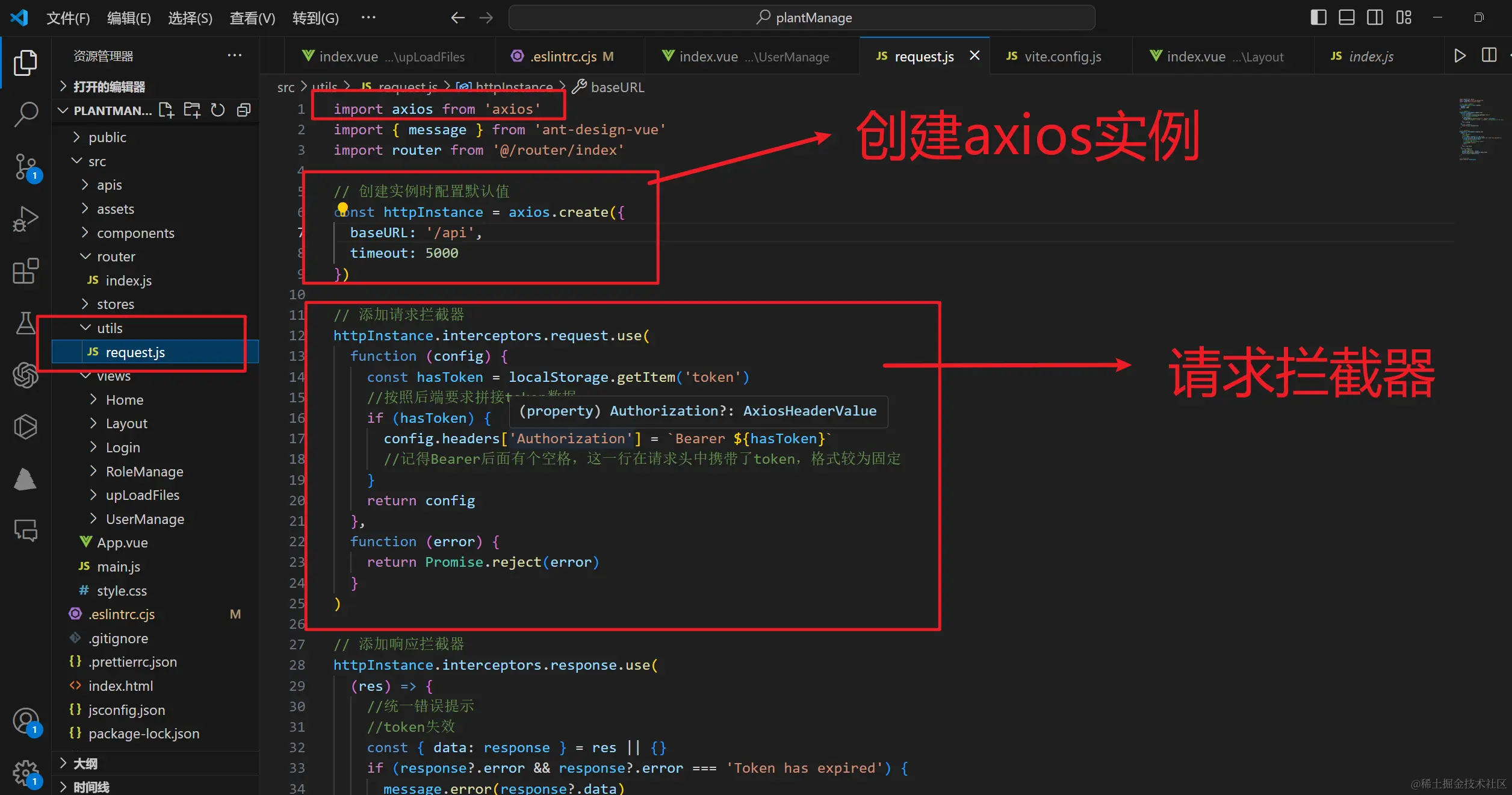Expand the components folder
This screenshot has height=795, width=1512.
(x=155, y=233)
